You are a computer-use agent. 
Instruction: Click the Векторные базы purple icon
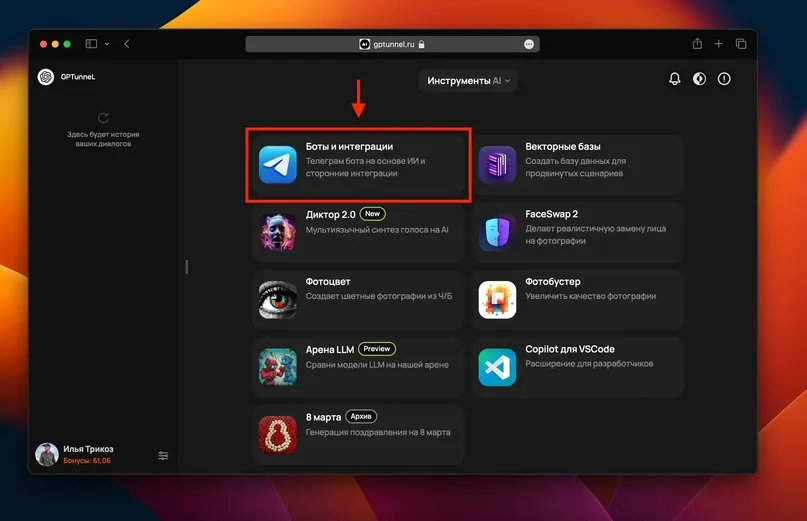[497, 165]
